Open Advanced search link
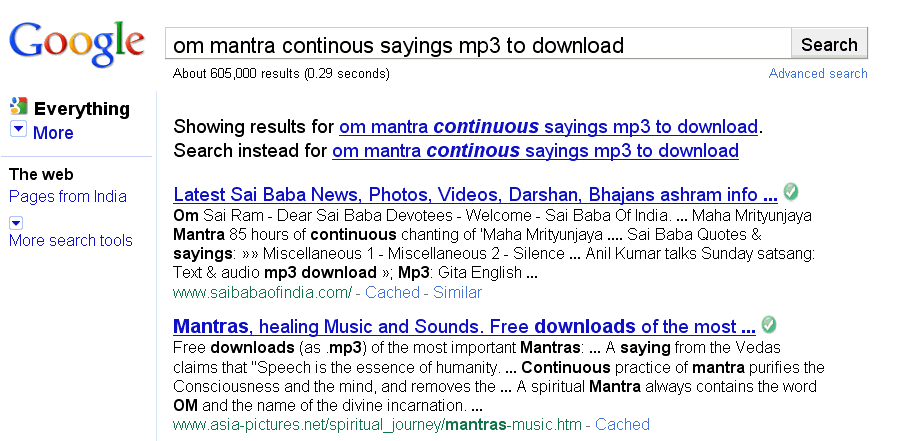 [818, 73]
